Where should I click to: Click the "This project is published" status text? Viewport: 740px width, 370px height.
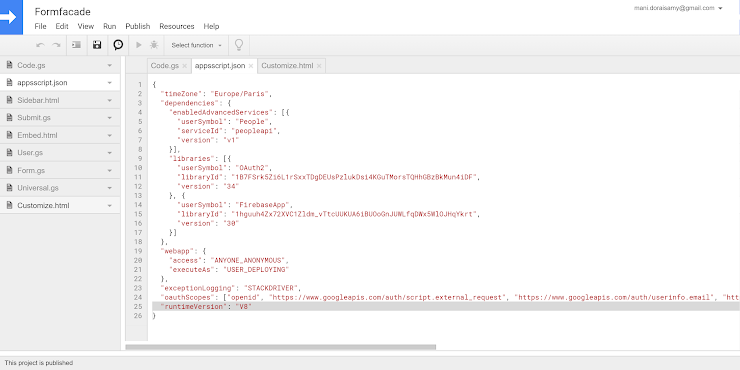[39, 363]
